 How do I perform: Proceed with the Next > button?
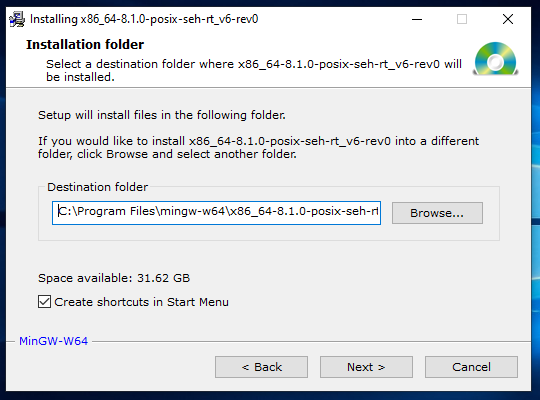pyautogui.click(x=366, y=367)
